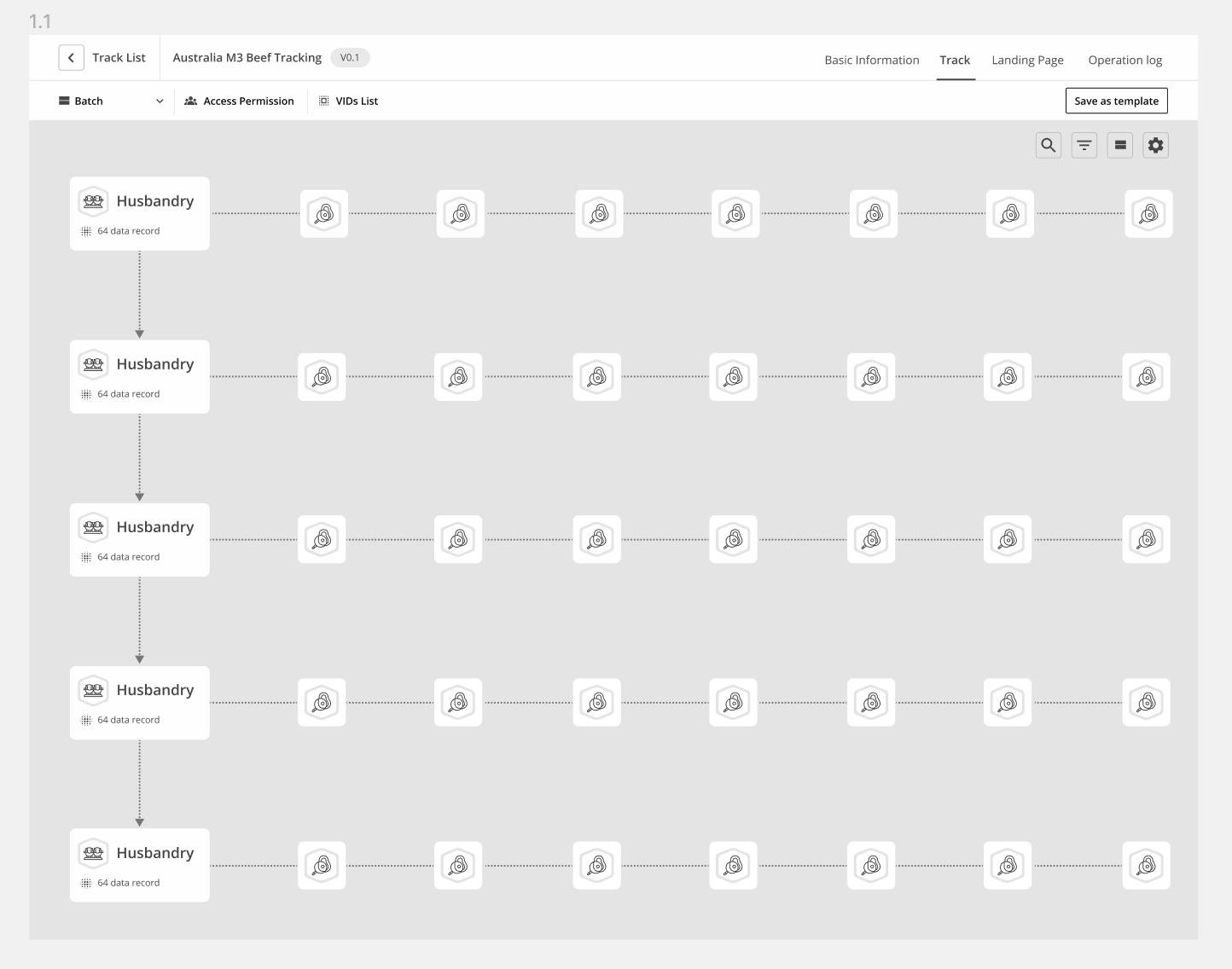Open the search magnifier icon

click(1049, 145)
